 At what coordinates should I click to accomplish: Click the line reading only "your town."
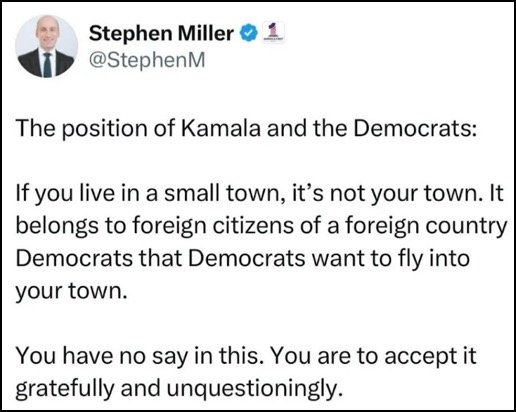click(71, 292)
